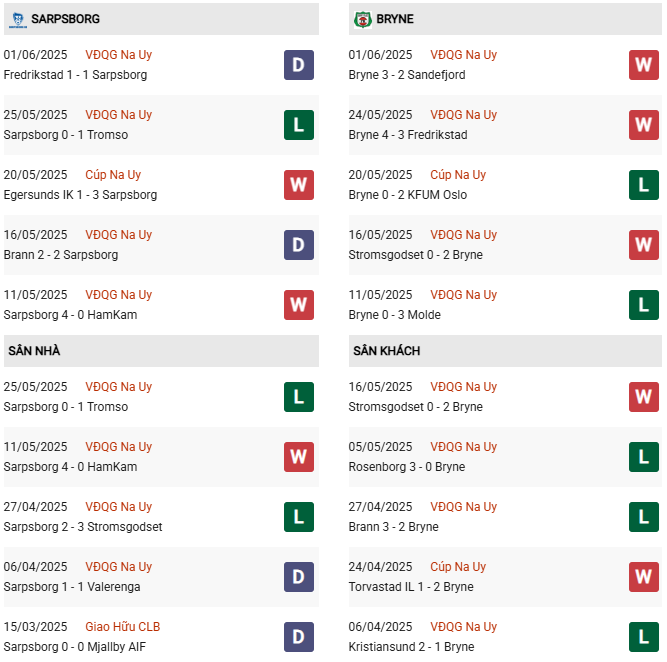Click the Sarpsborg team logo icon
667x662 pixels.
pos(18,20)
